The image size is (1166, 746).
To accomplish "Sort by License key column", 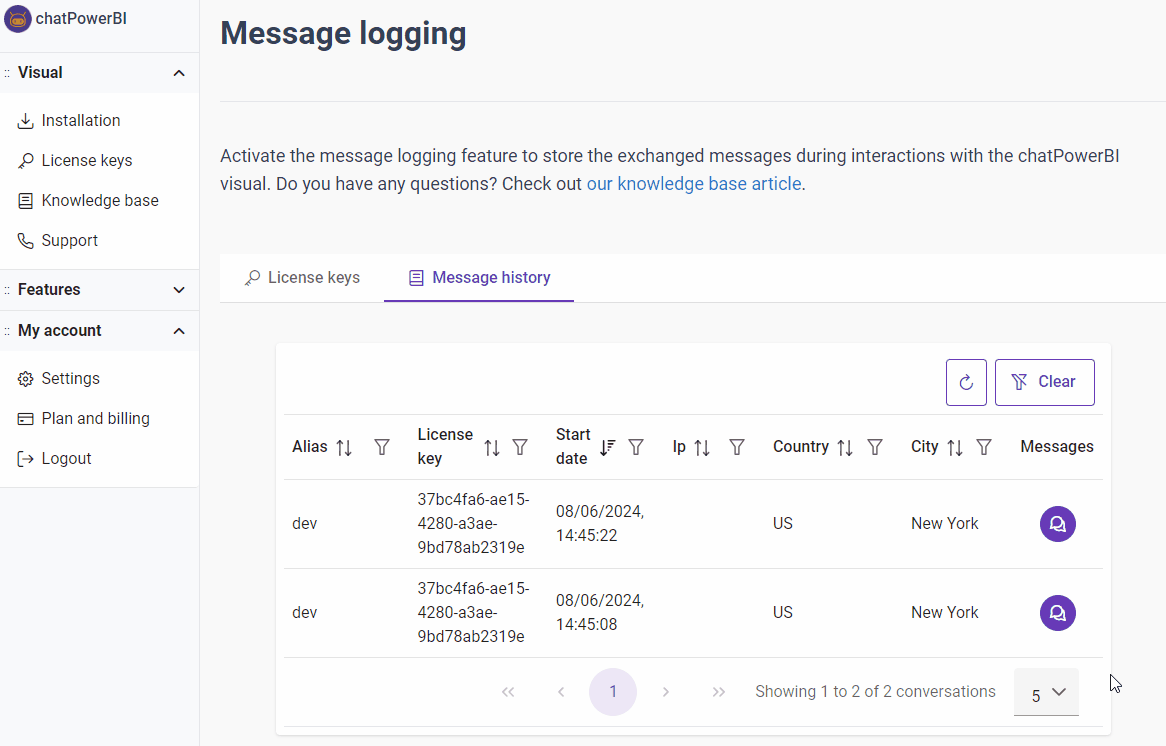I will [492, 448].
